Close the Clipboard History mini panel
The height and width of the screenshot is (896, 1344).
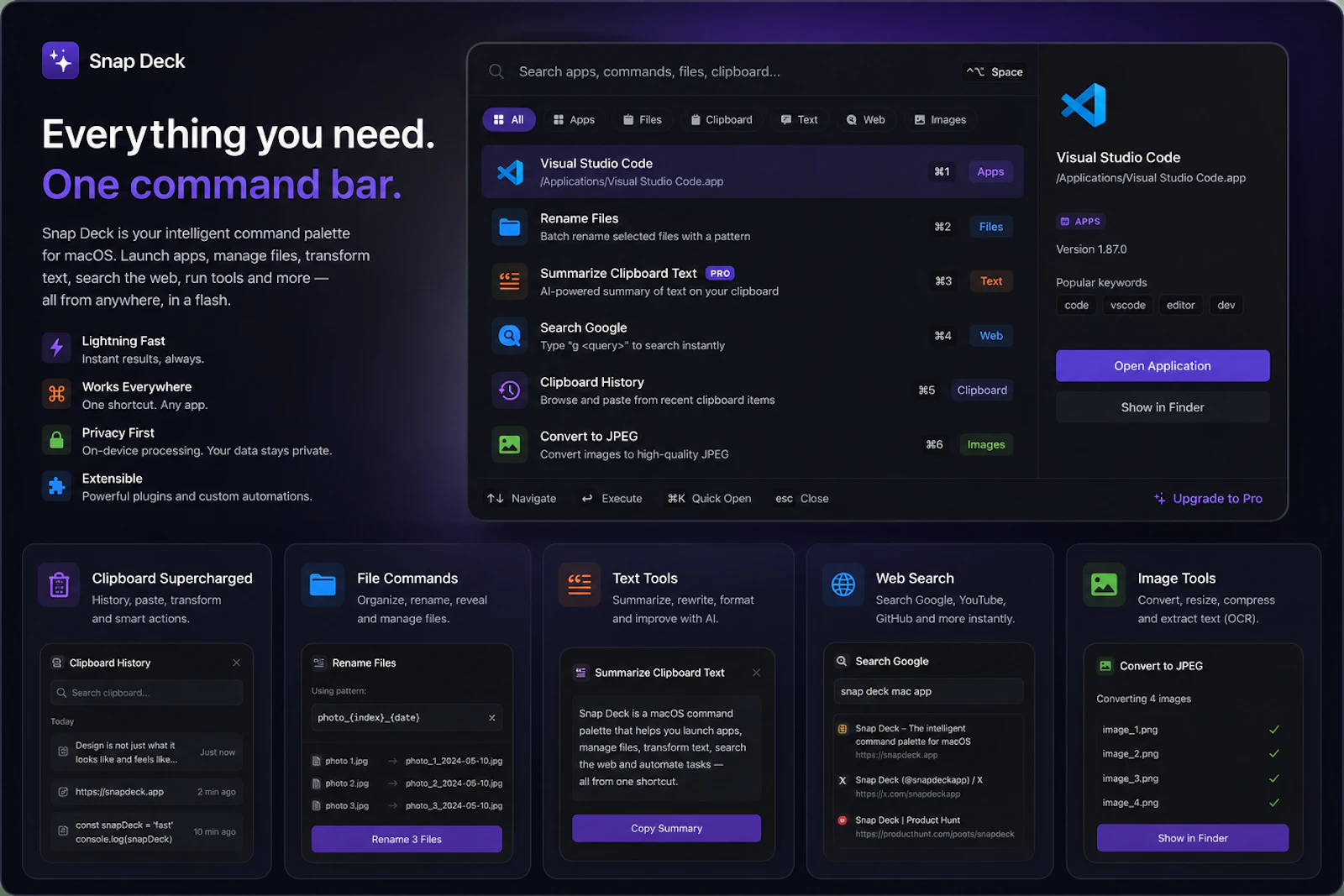pos(236,663)
